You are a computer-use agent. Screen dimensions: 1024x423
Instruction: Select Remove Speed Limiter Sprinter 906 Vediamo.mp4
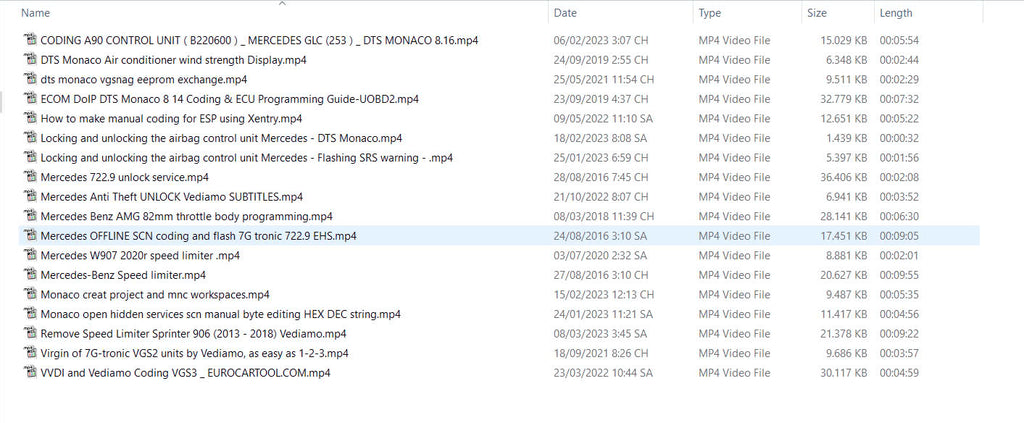click(x=193, y=334)
